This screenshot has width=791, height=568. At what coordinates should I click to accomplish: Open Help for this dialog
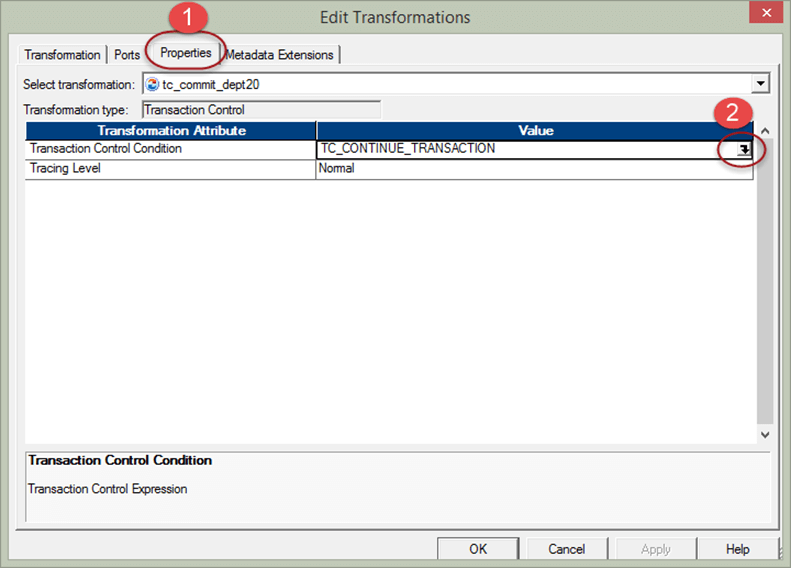point(737,549)
